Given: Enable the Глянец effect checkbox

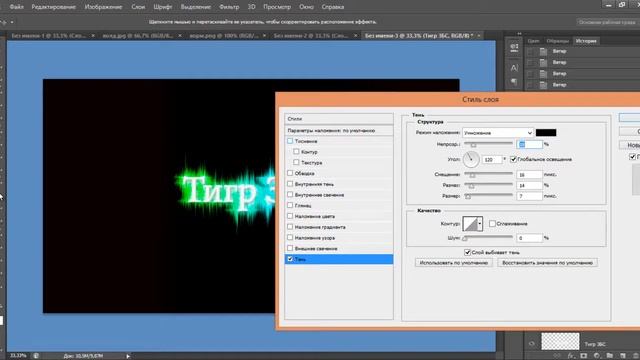Looking at the screenshot, I should (290, 205).
